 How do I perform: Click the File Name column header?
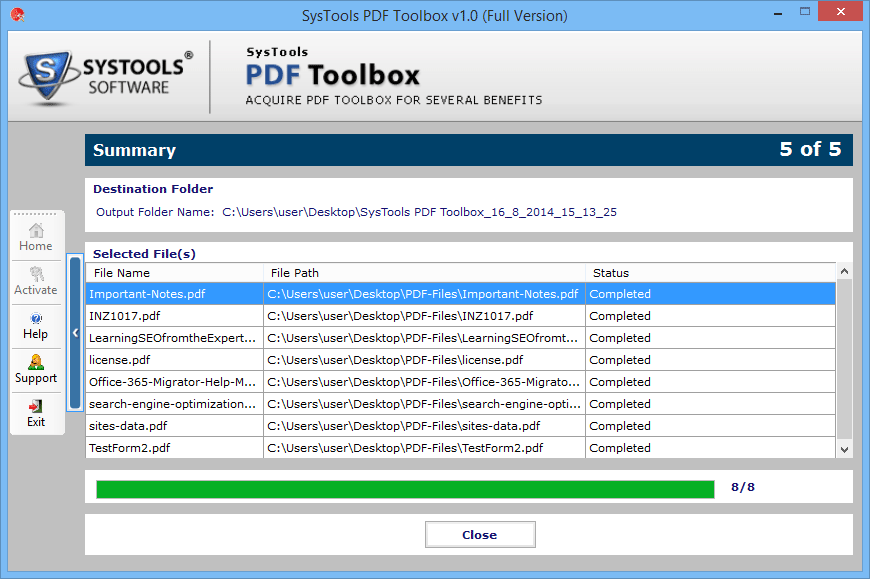click(x=174, y=273)
